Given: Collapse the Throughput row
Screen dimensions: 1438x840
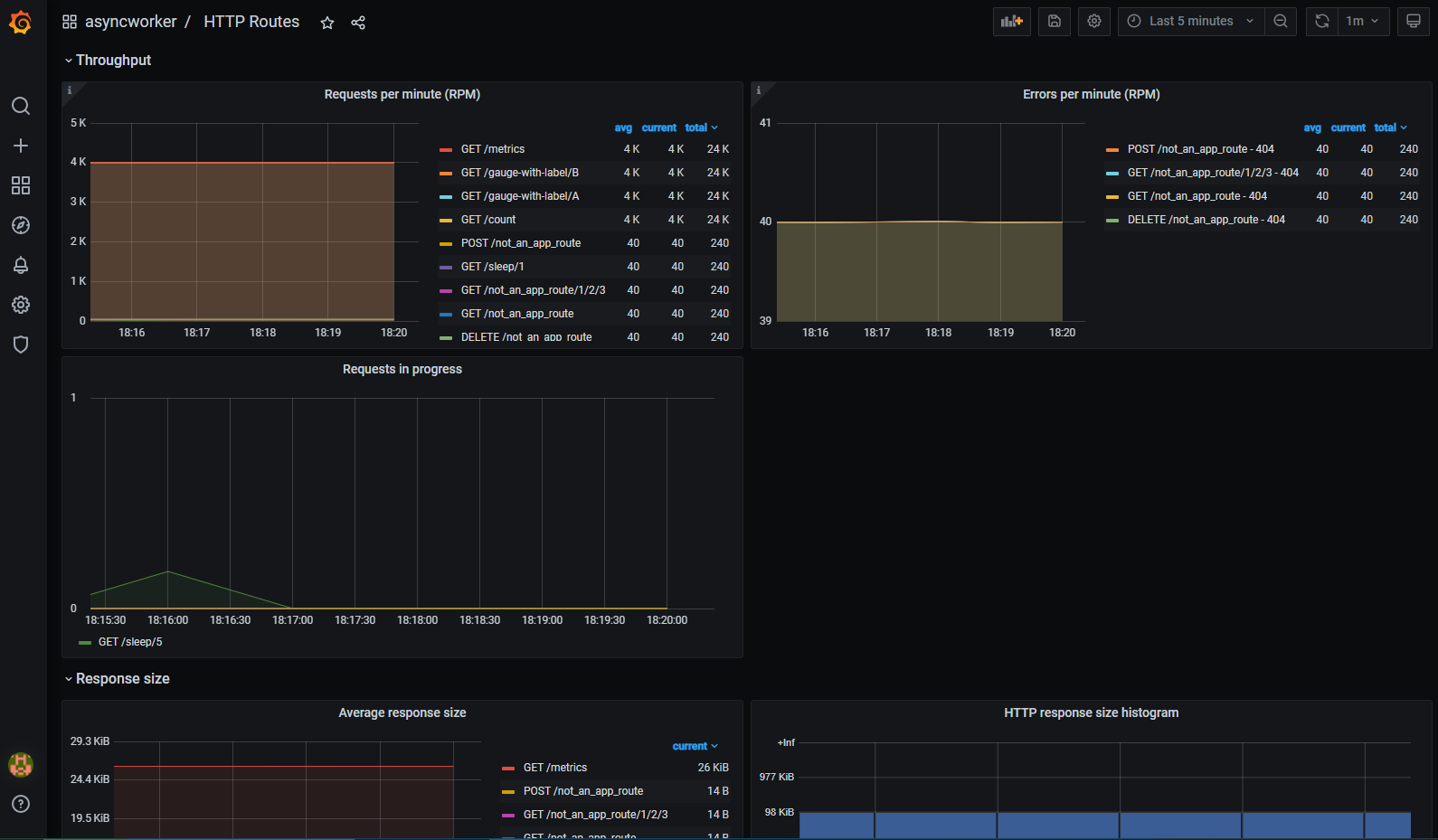Looking at the screenshot, I should point(113,60).
